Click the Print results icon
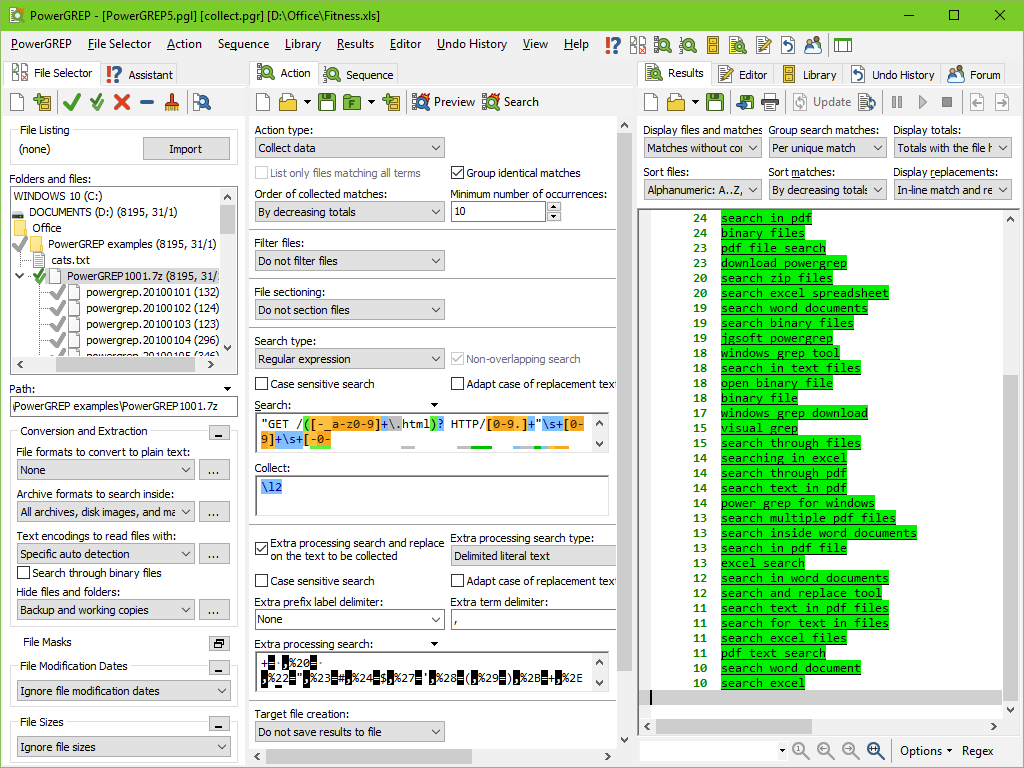 tap(770, 102)
